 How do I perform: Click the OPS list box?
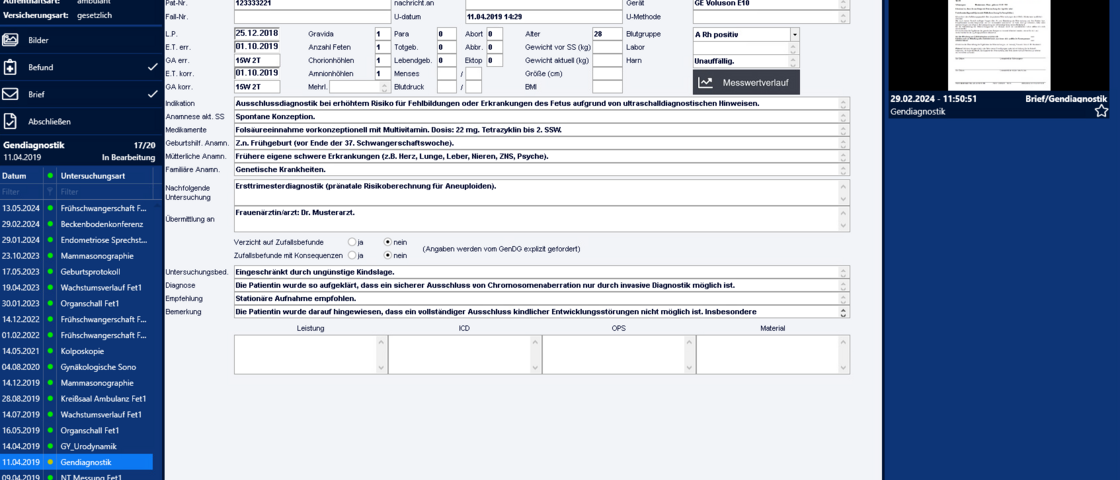619,354
